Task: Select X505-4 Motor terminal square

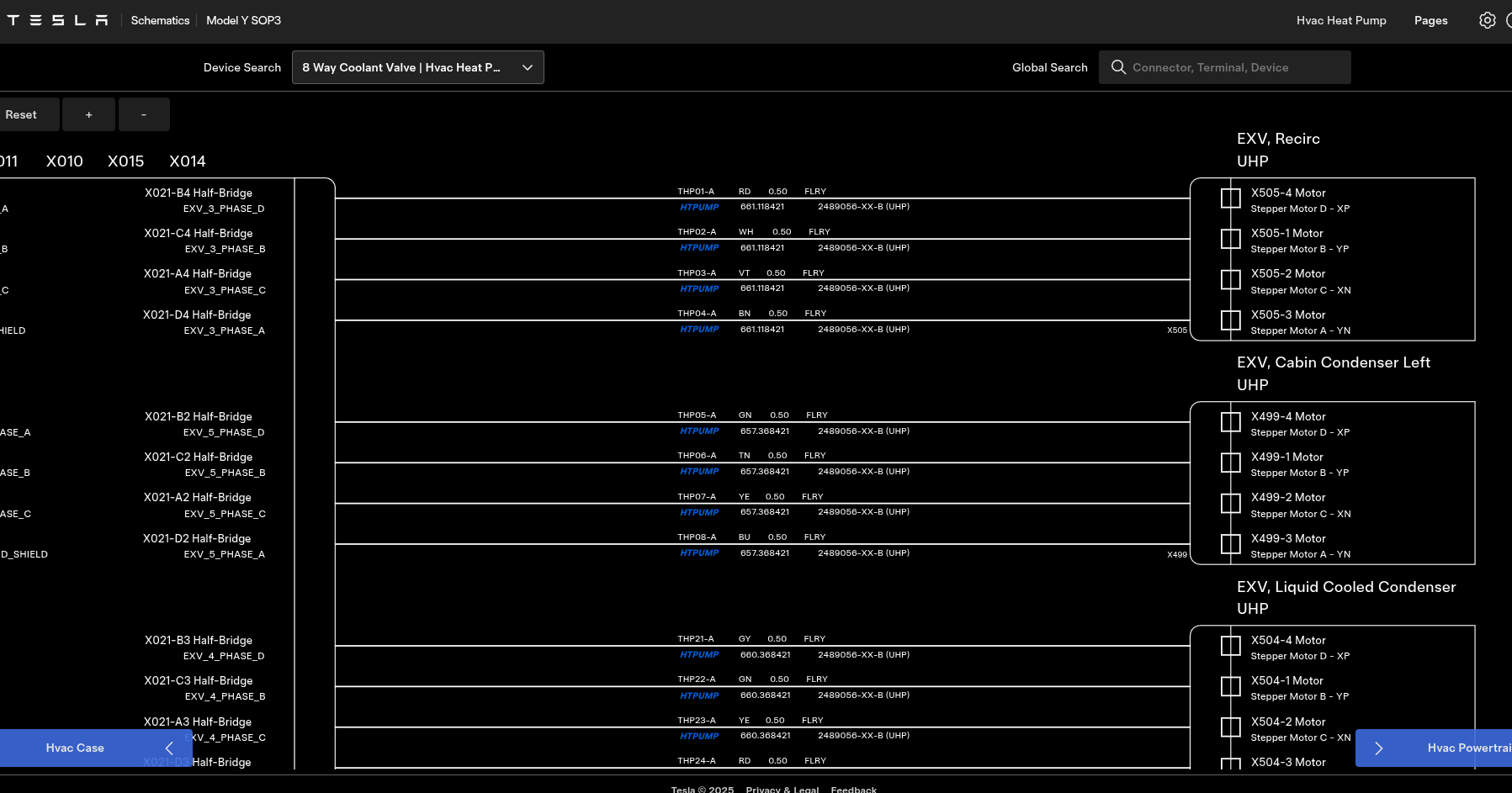Action: 1230,198
